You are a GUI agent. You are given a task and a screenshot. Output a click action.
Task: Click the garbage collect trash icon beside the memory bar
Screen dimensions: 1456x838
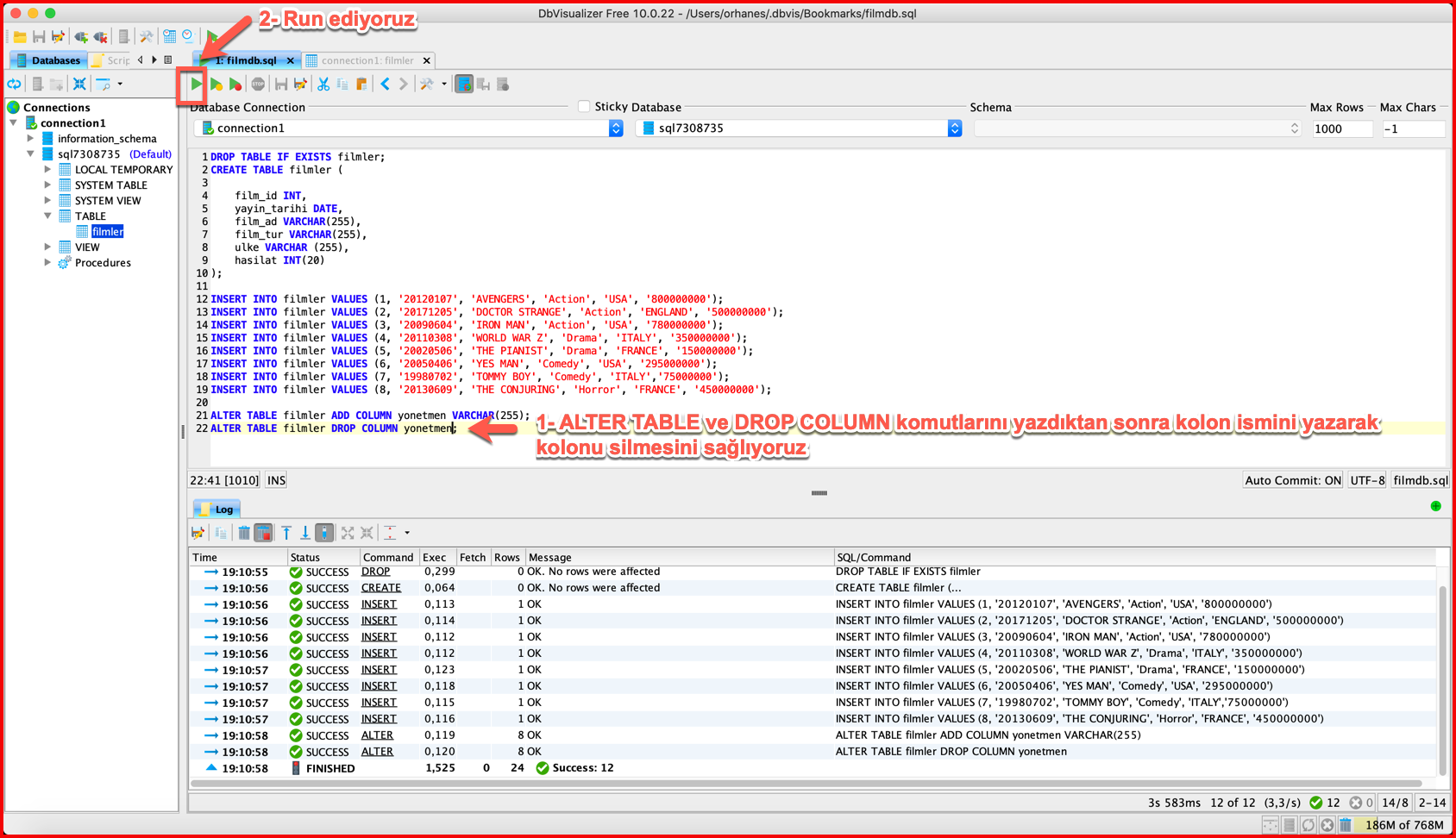1346,825
